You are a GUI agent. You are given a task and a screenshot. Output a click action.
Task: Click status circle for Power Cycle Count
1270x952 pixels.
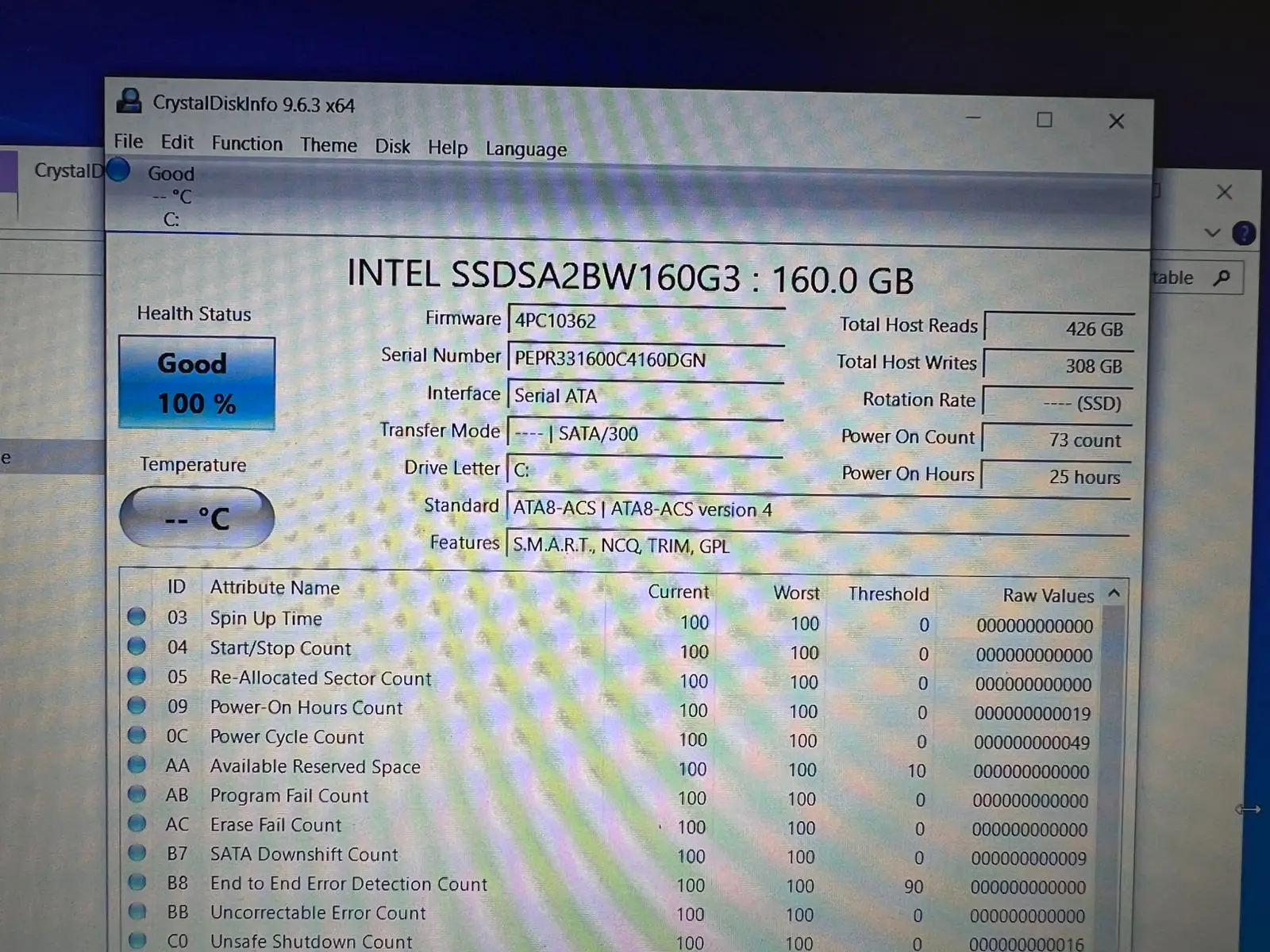(137, 735)
